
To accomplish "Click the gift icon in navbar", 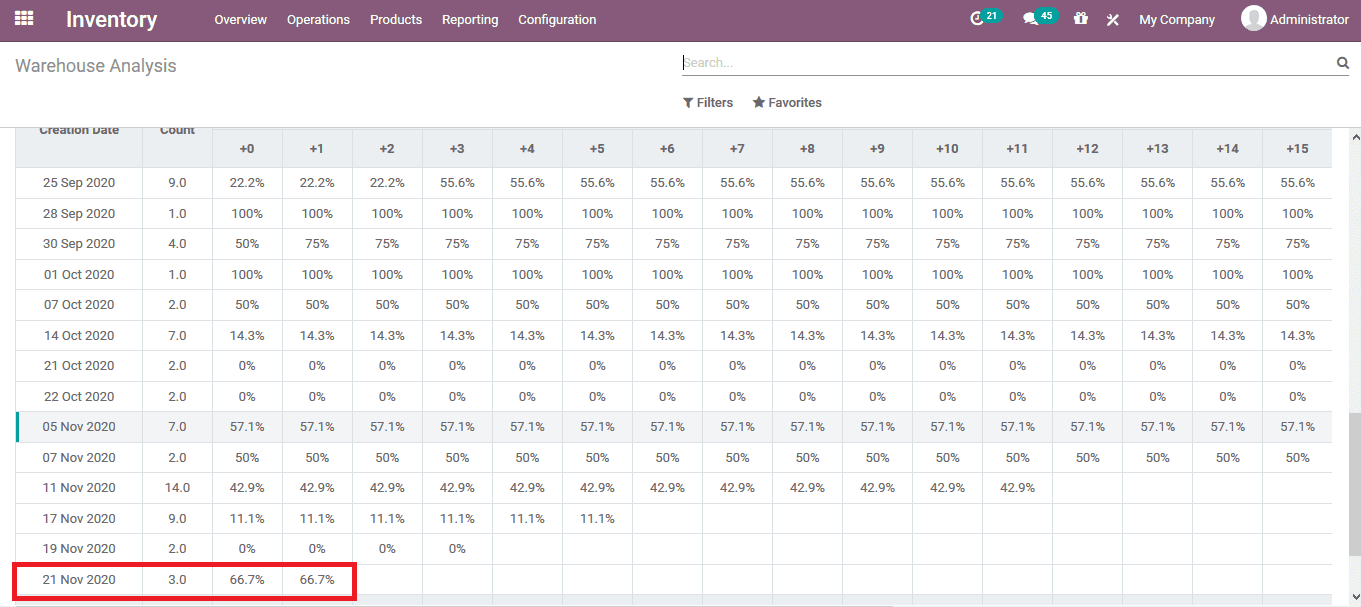I will (x=1081, y=19).
